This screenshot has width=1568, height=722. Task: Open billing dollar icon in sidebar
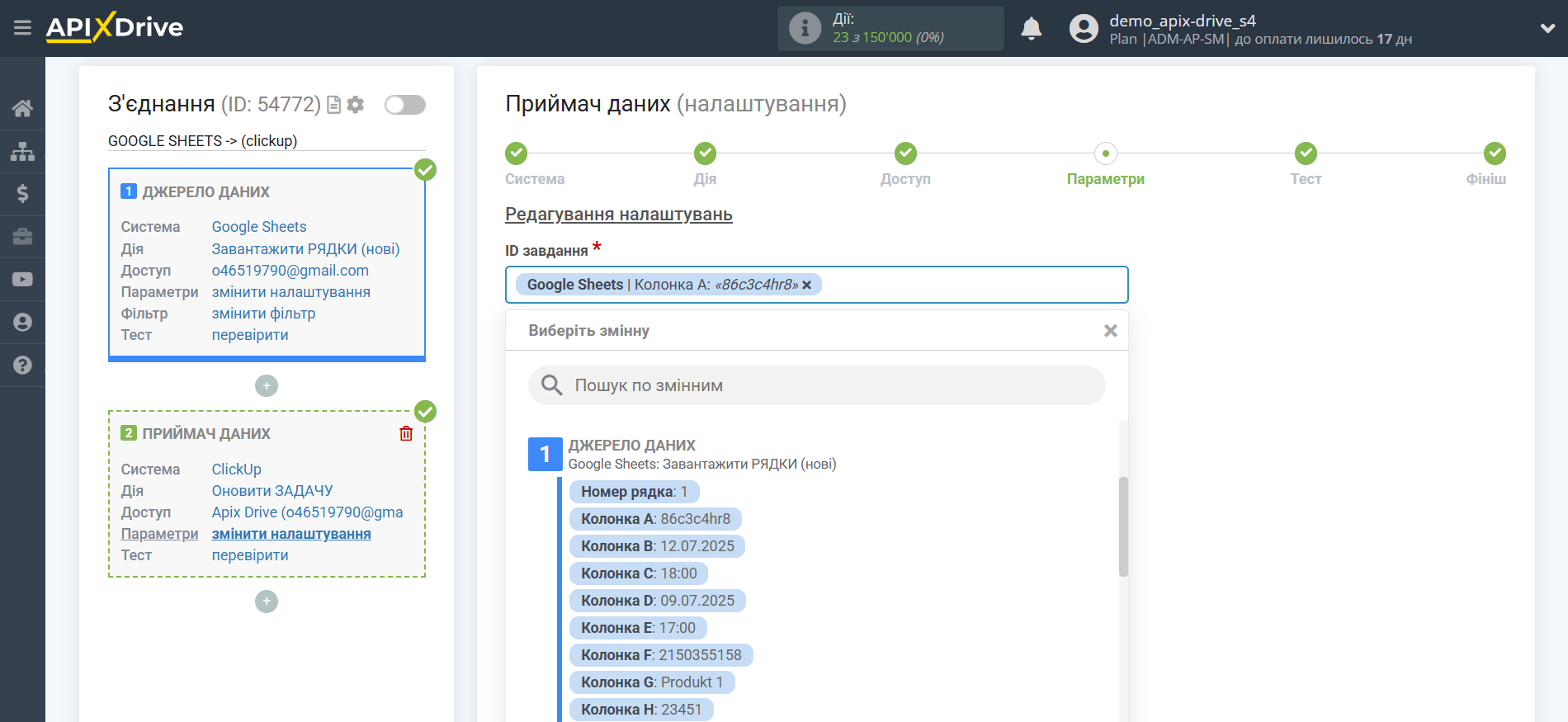point(22,194)
